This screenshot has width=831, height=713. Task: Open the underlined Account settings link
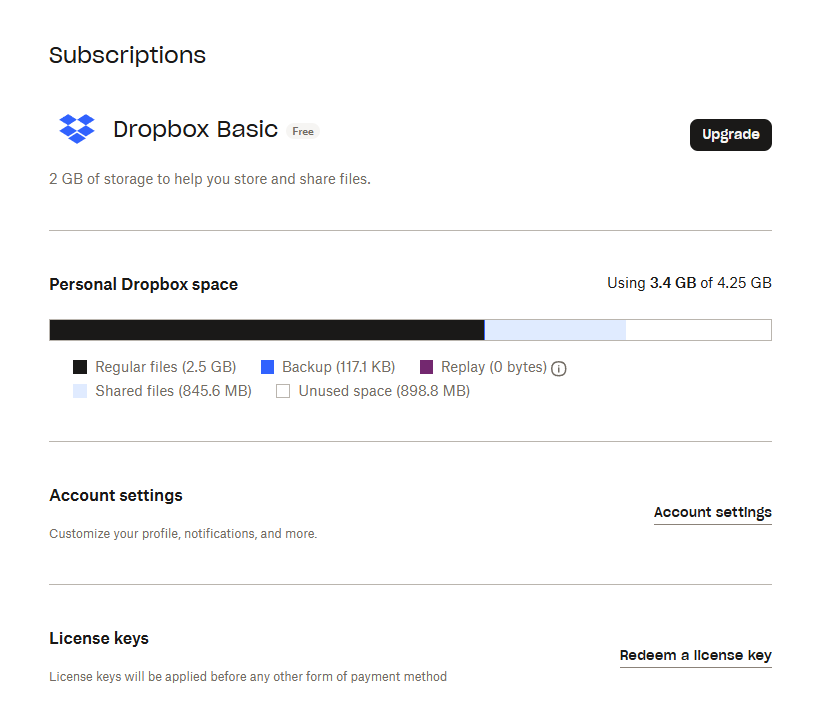point(712,512)
